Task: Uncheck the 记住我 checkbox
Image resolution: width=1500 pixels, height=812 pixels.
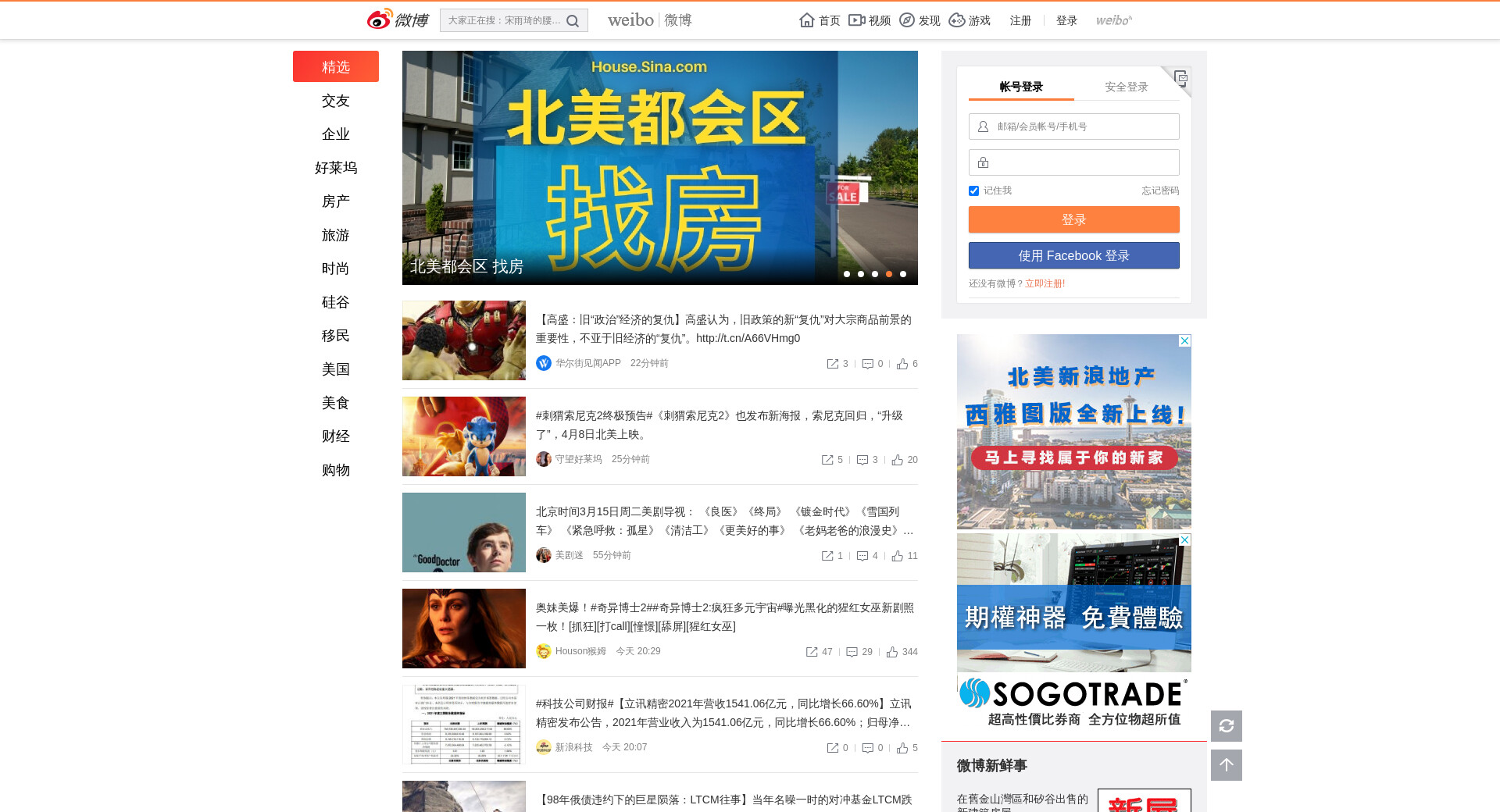Action: tap(973, 191)
